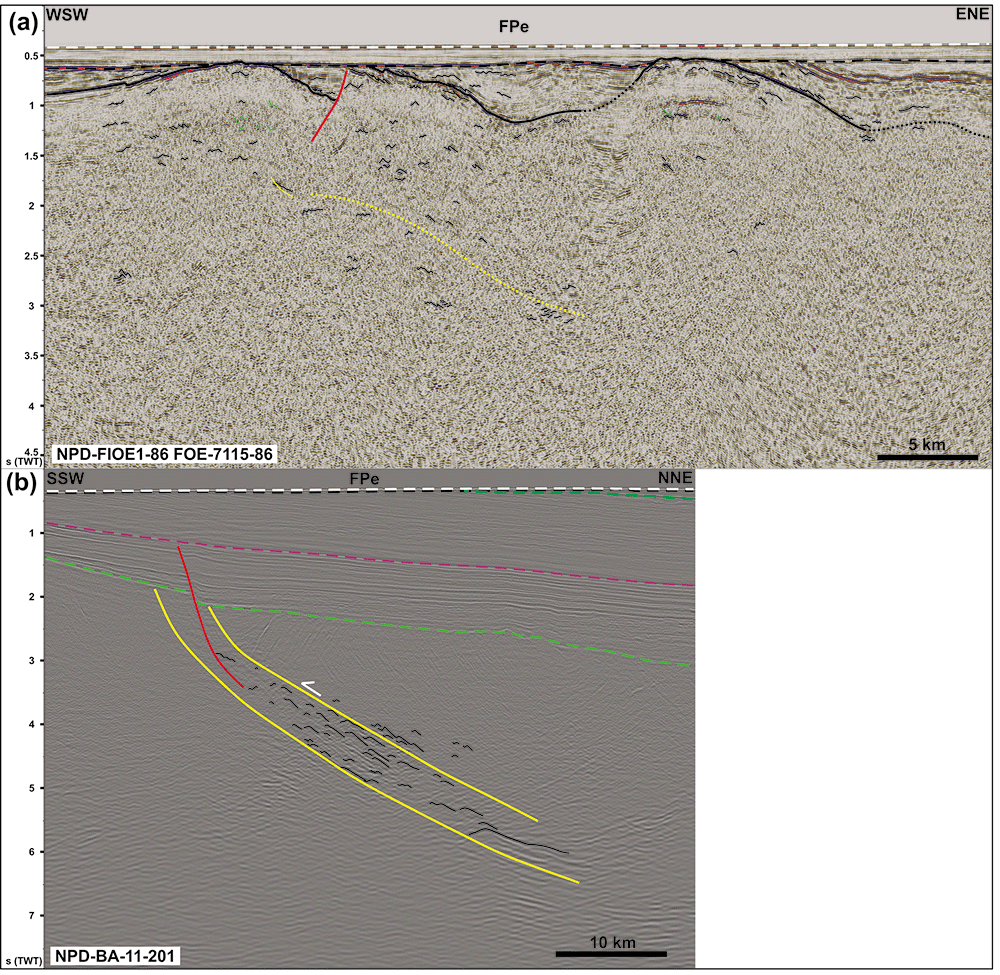Click the panel label (b)
1000x975 pixels.
(22, 485)
